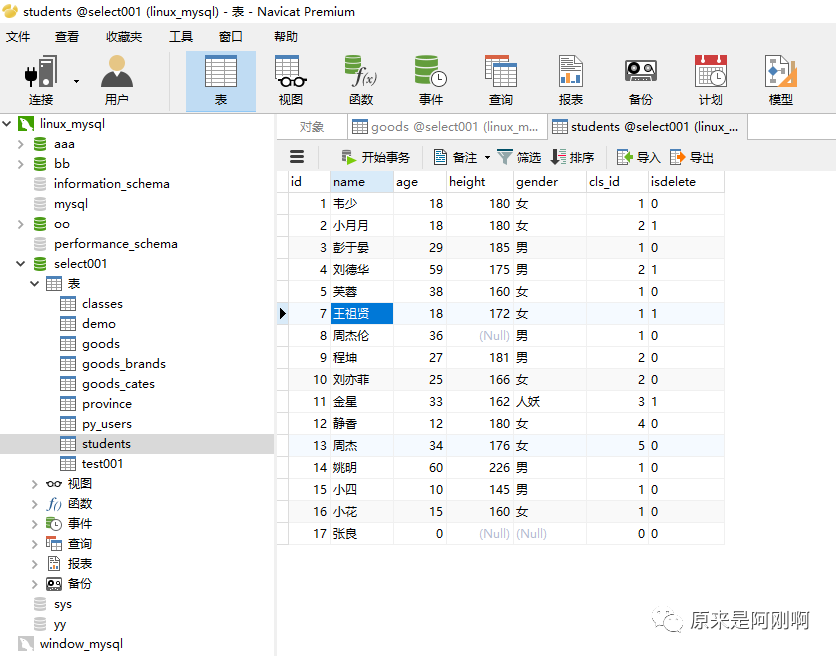The height and width of the screenshot is (656, 836).
Task: Click the 排序 (Sort) toolbar button
Action: tap(573, 157)
